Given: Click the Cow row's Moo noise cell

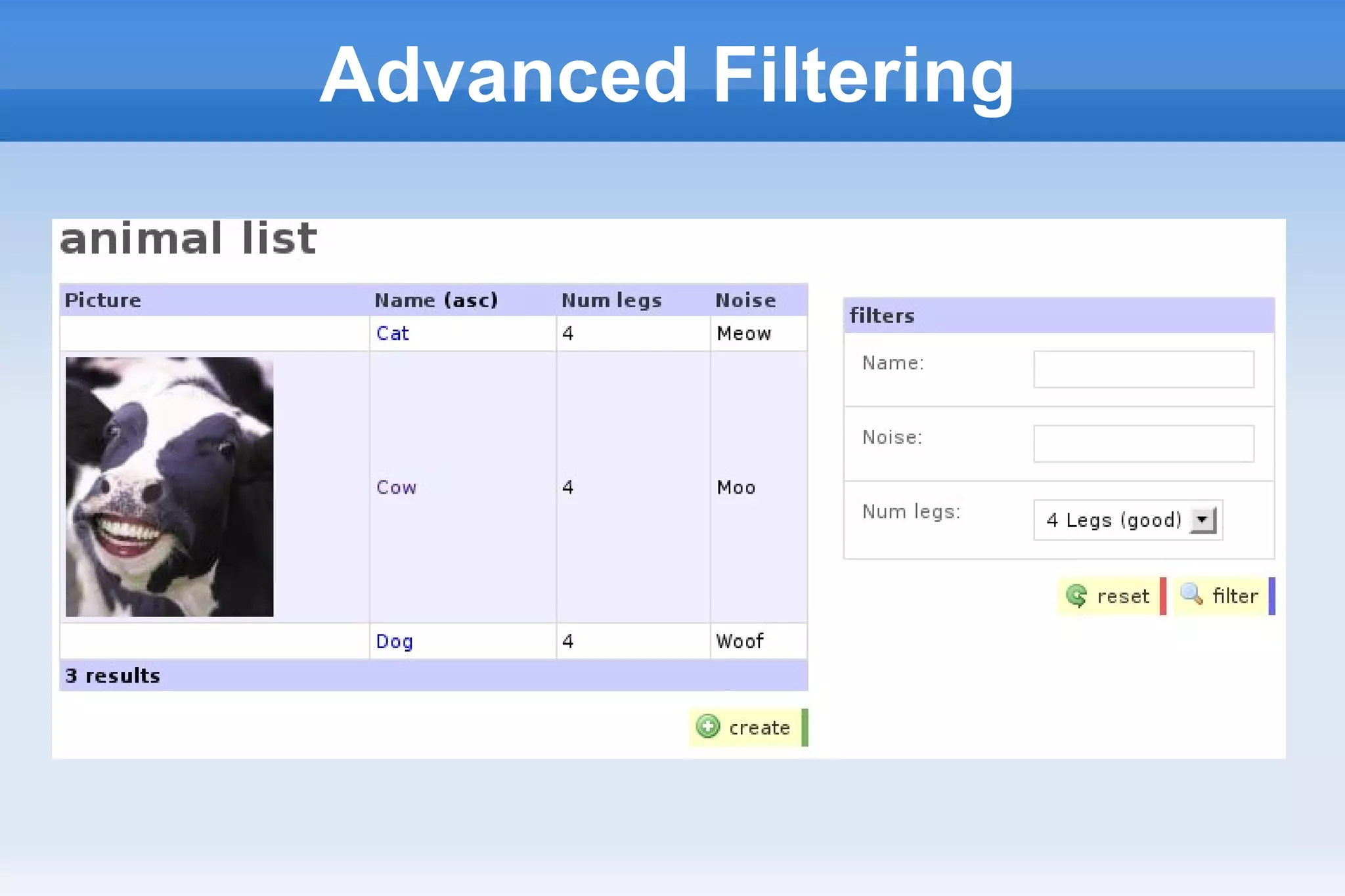Looking at the screenshot, I should 736,487.
